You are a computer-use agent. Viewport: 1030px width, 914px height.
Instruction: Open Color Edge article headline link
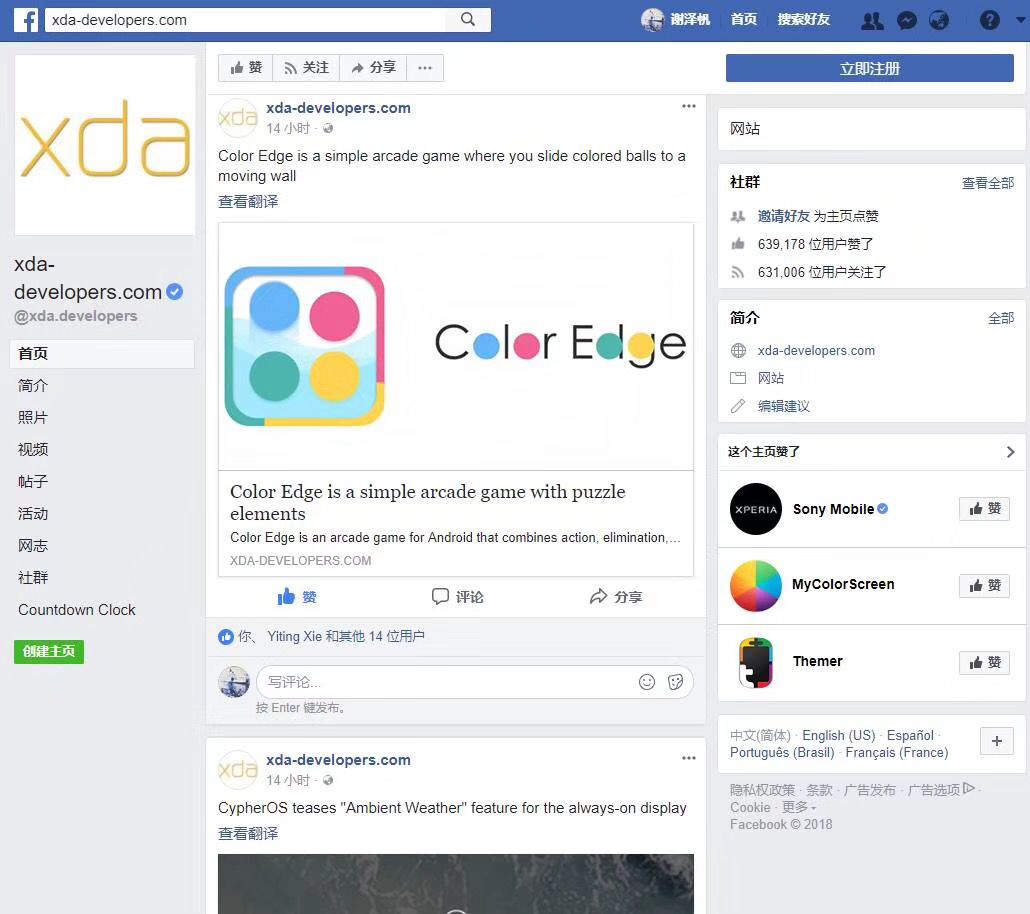point(428,502)
